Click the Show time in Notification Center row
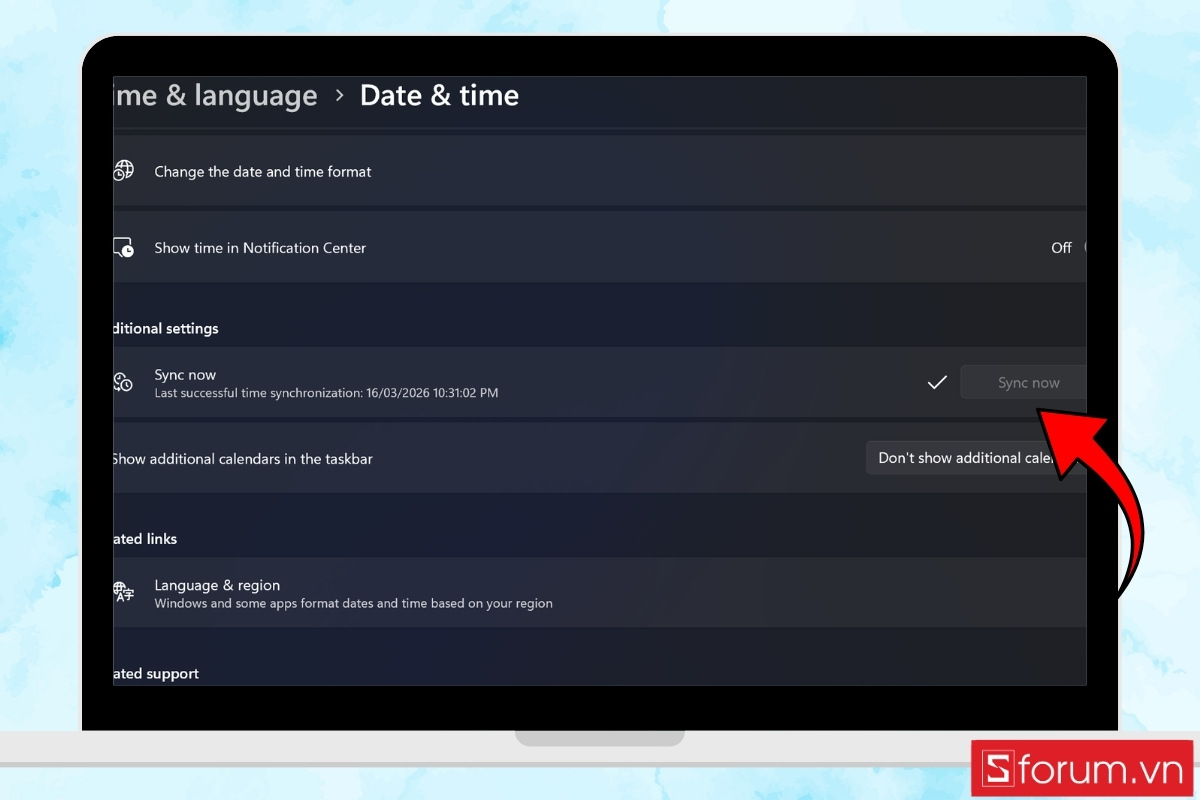This screenshot has height=800, width=1200. pyautogui.click(x=600, y=248)
